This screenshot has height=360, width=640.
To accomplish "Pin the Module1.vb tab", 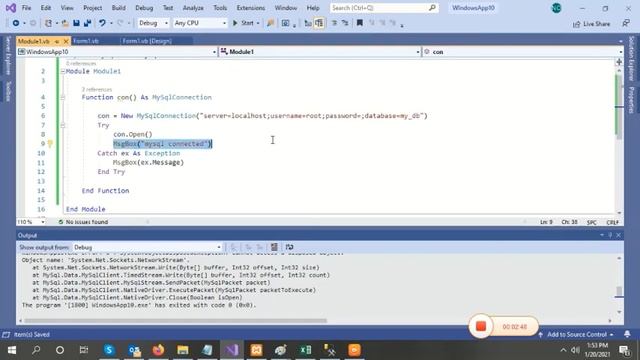I will (57, 41).
